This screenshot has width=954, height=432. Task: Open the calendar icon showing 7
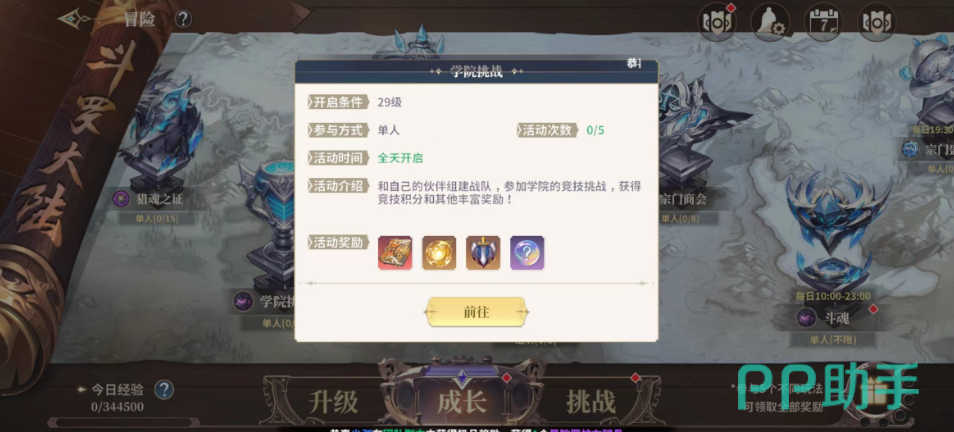pyautogui.click(x=823, y=23)
